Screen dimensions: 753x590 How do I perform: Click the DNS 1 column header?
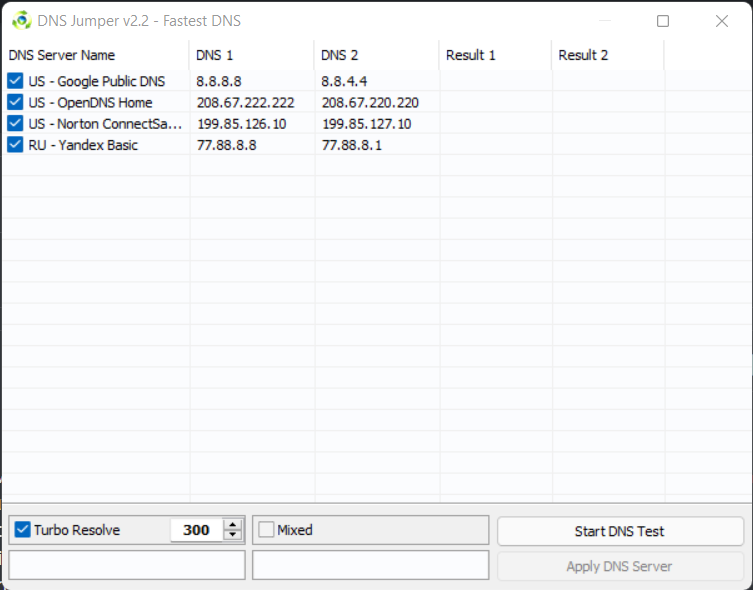pyautogui.click(x=252, y=55)
